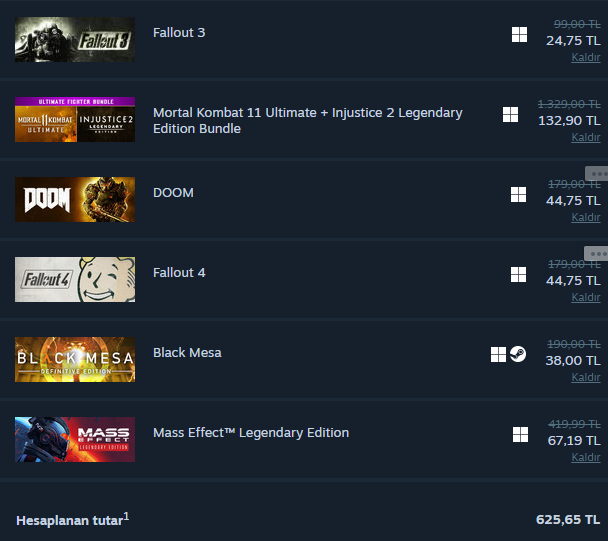
Task: Click the Windows platform icon for DOOM
Action: click(x=518, y=195)
